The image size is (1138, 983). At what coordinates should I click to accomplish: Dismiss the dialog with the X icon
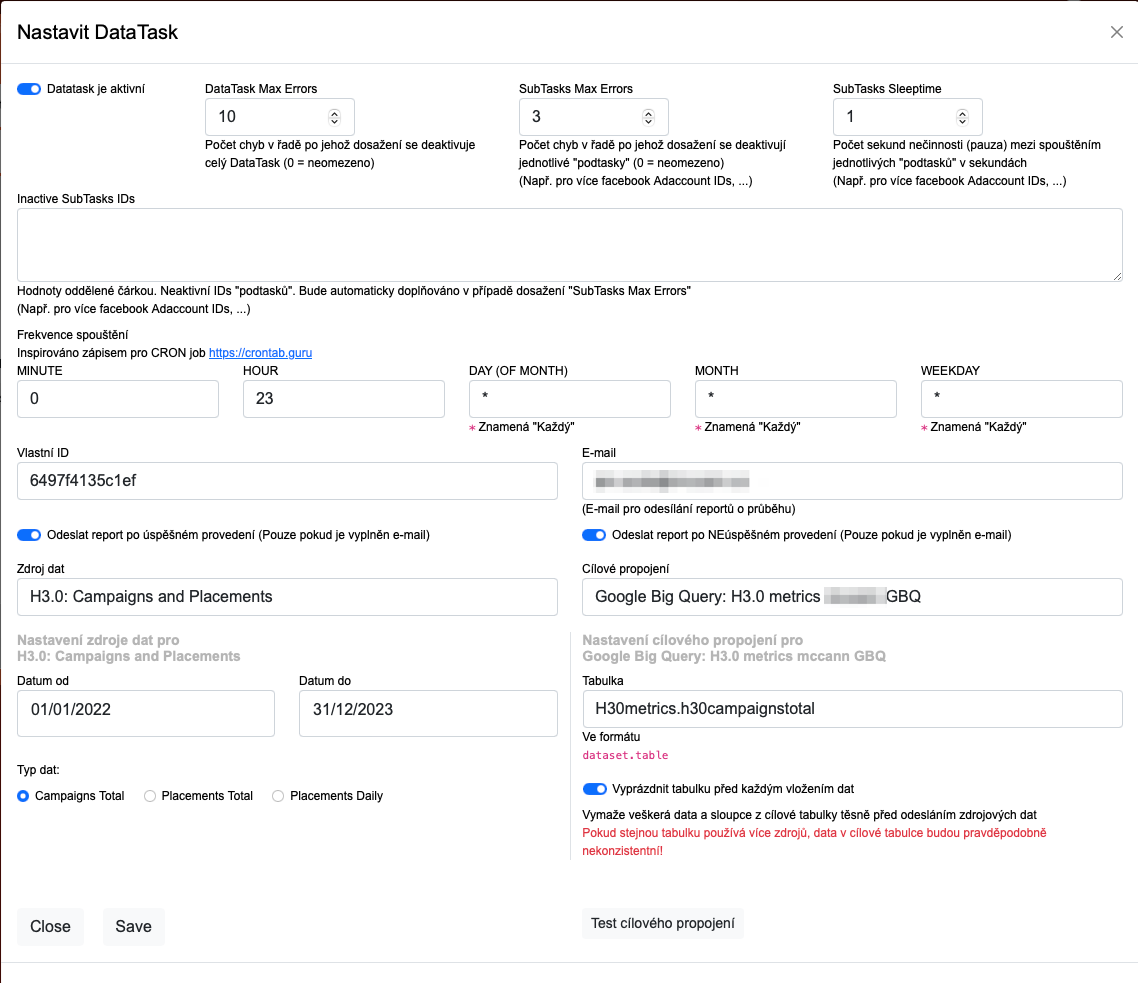[1116, 32]
